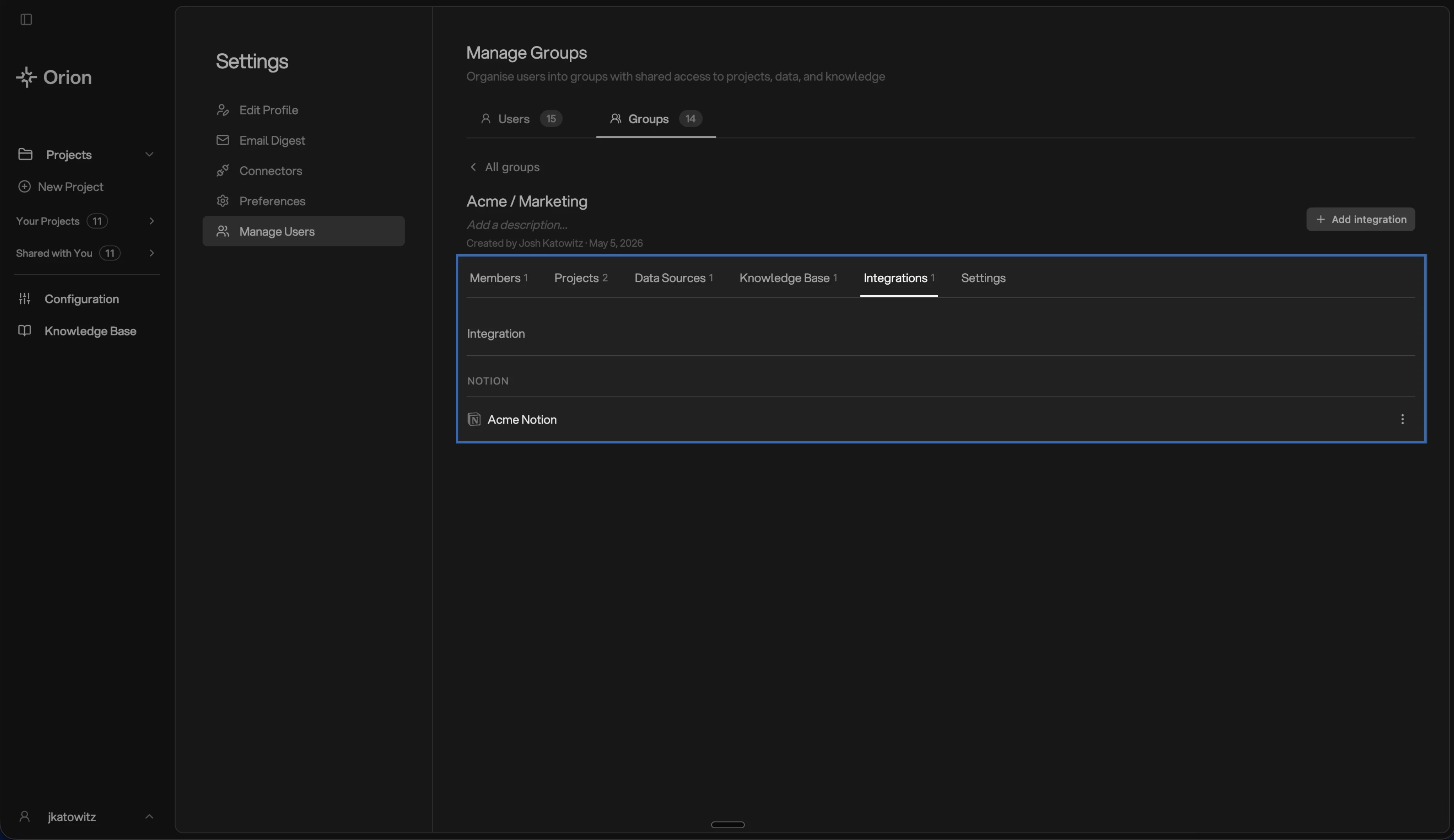The image size is (1454, 840).
Task: Expand the Your Projects list chevron
Action: (152, 221)
